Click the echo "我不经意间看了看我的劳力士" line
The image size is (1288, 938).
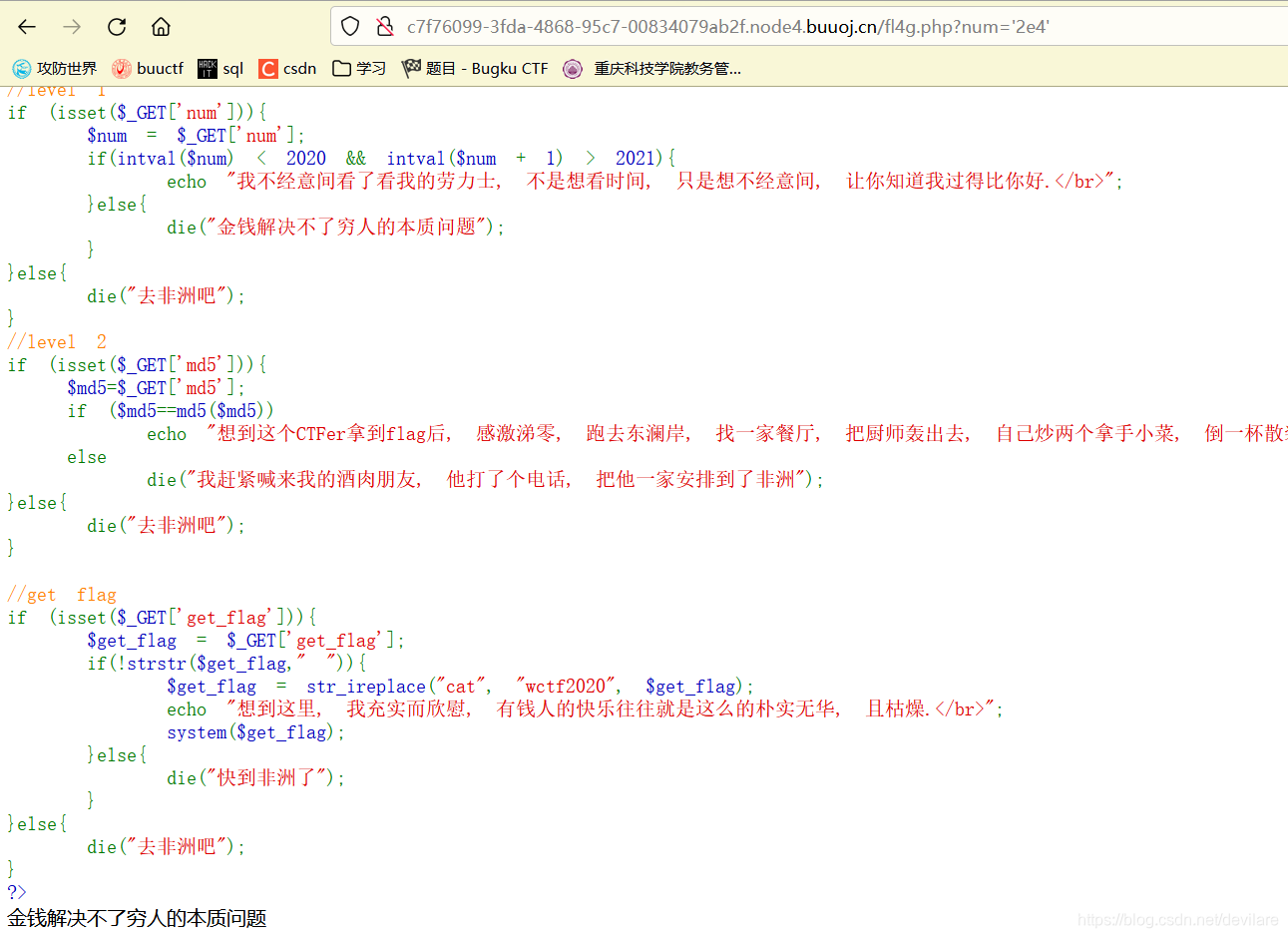coord(644,181)
